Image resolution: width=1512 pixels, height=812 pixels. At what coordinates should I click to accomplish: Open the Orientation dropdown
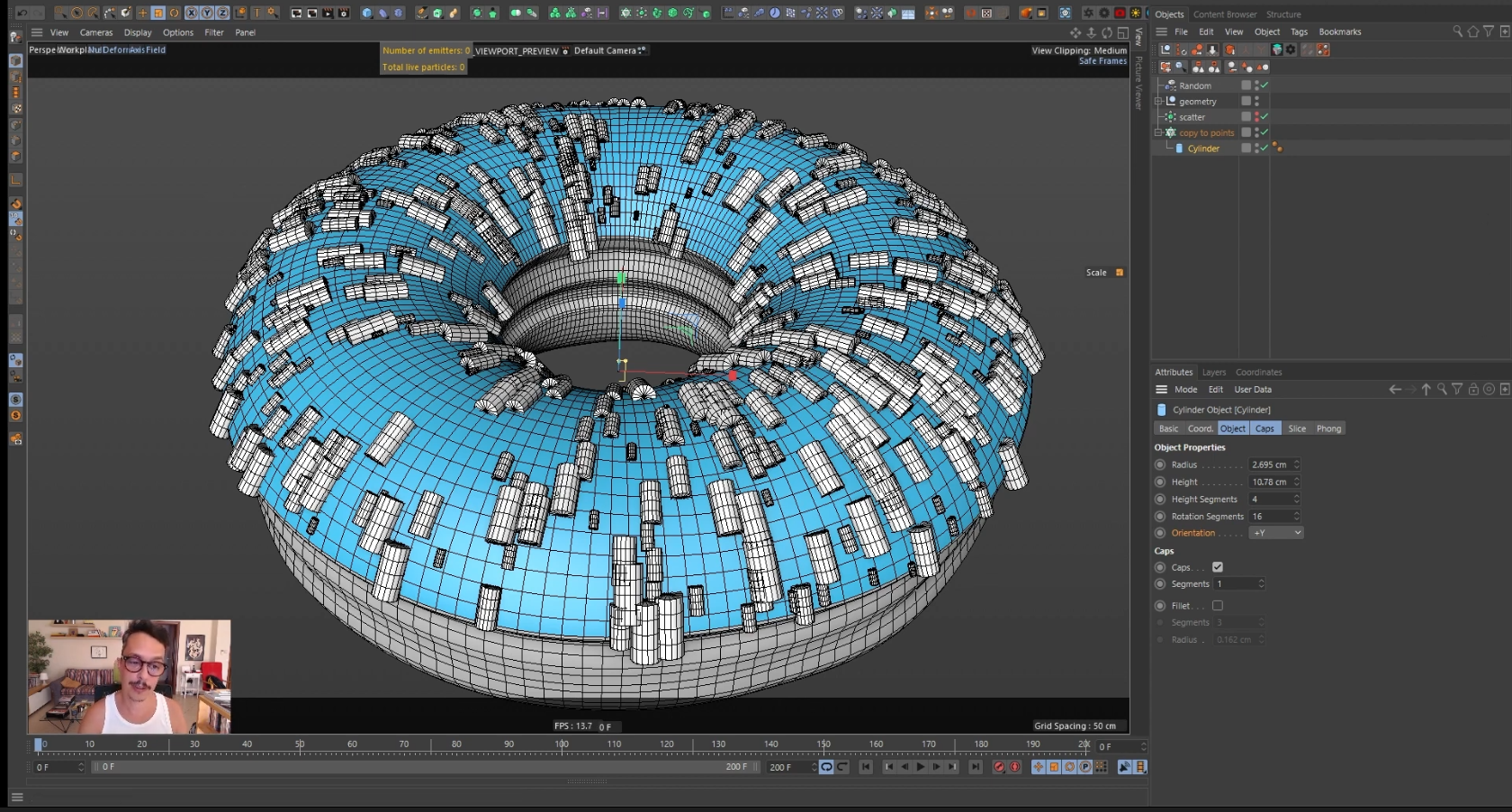[x=1276, y=533]
